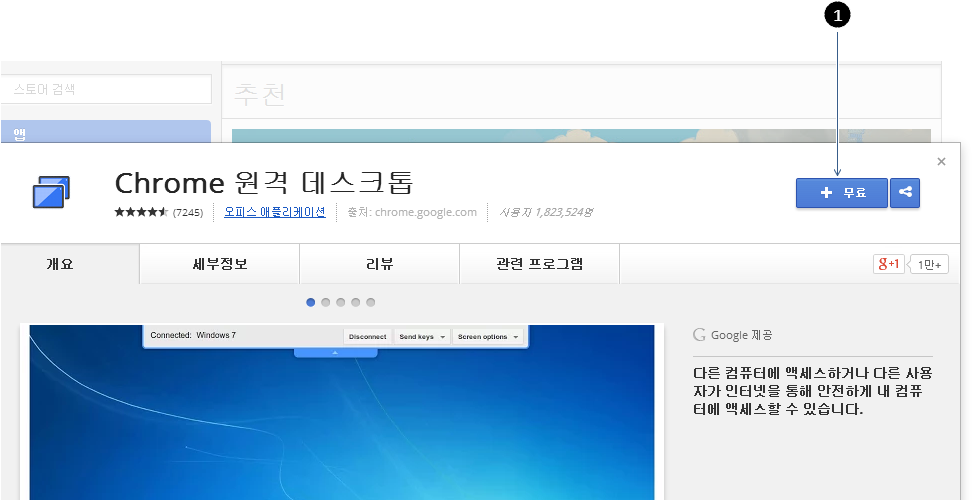Open the Screen options dropdown
980x501 pixels.
(x=488, y=337)
